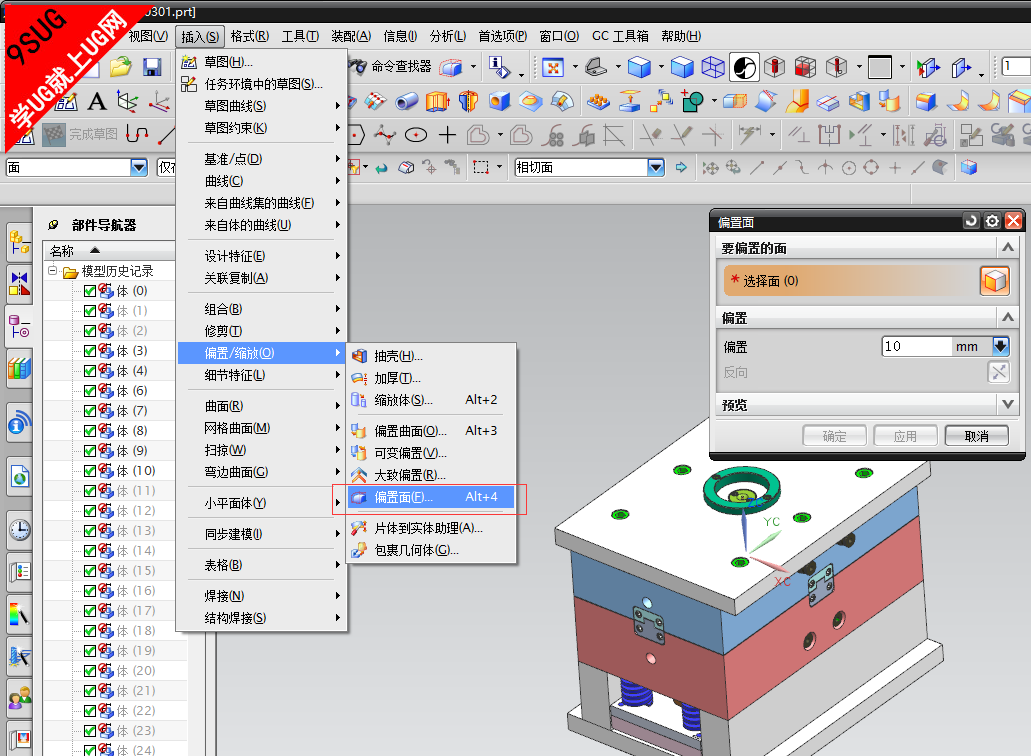1031x756 pixels.
Task: Open the 帮助(H) menu
Action: [x=681, y=36]
